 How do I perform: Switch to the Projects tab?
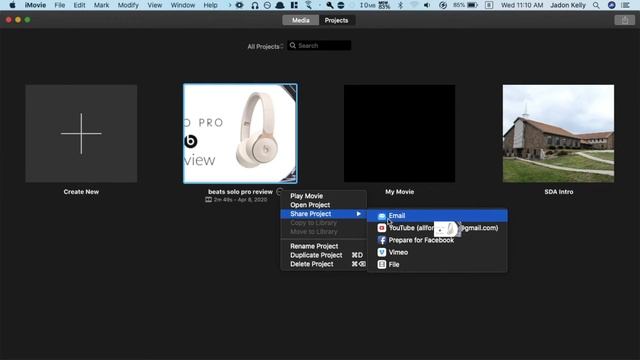pos(337,20)
